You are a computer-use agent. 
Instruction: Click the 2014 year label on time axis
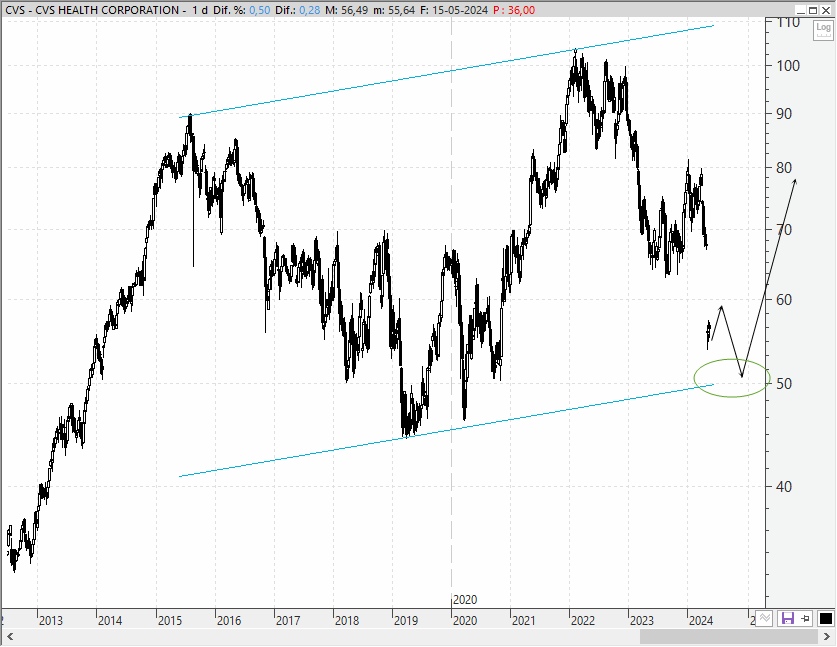coord(110,621)
